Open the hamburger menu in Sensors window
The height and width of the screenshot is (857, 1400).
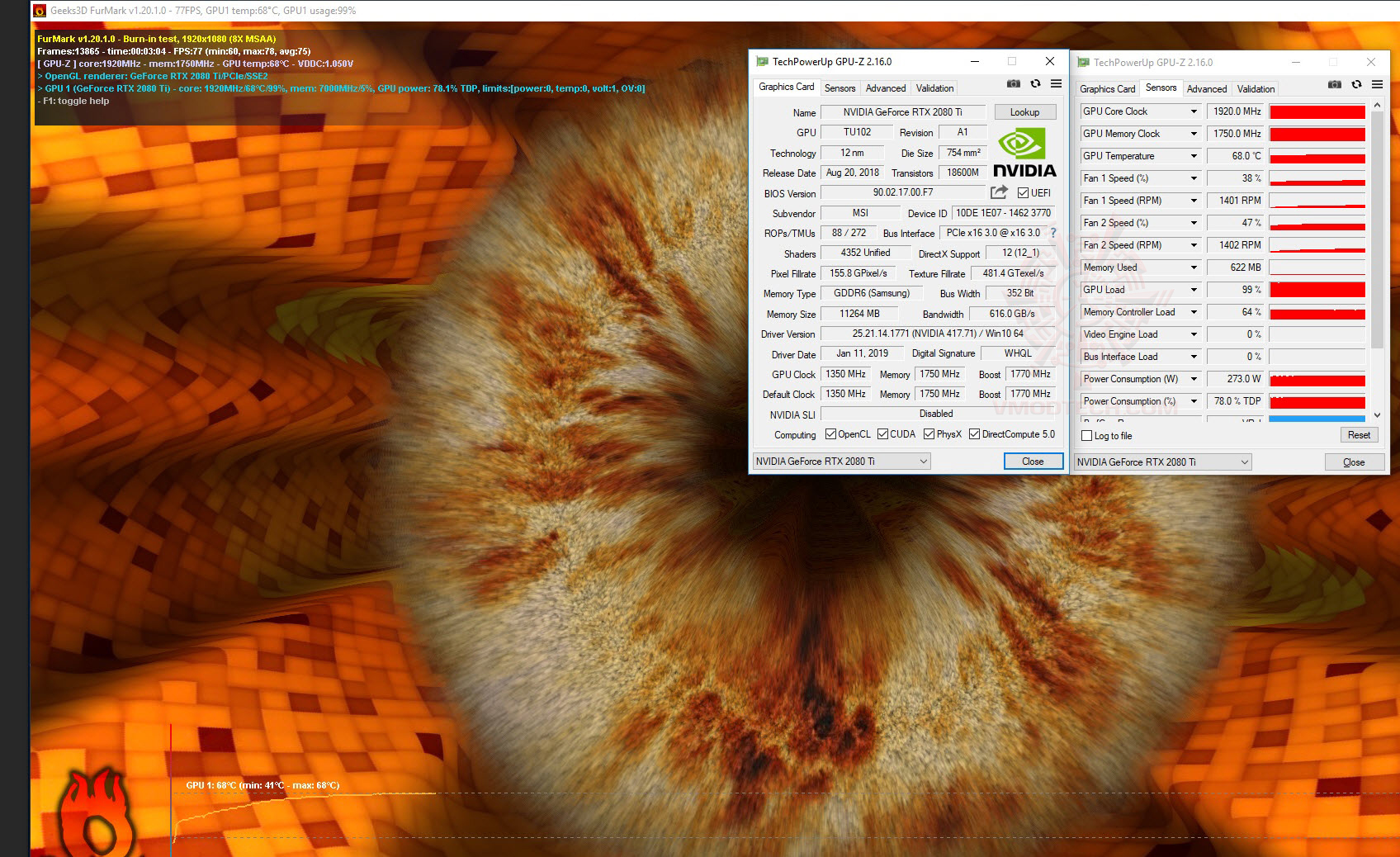(x=1377, y=85)
